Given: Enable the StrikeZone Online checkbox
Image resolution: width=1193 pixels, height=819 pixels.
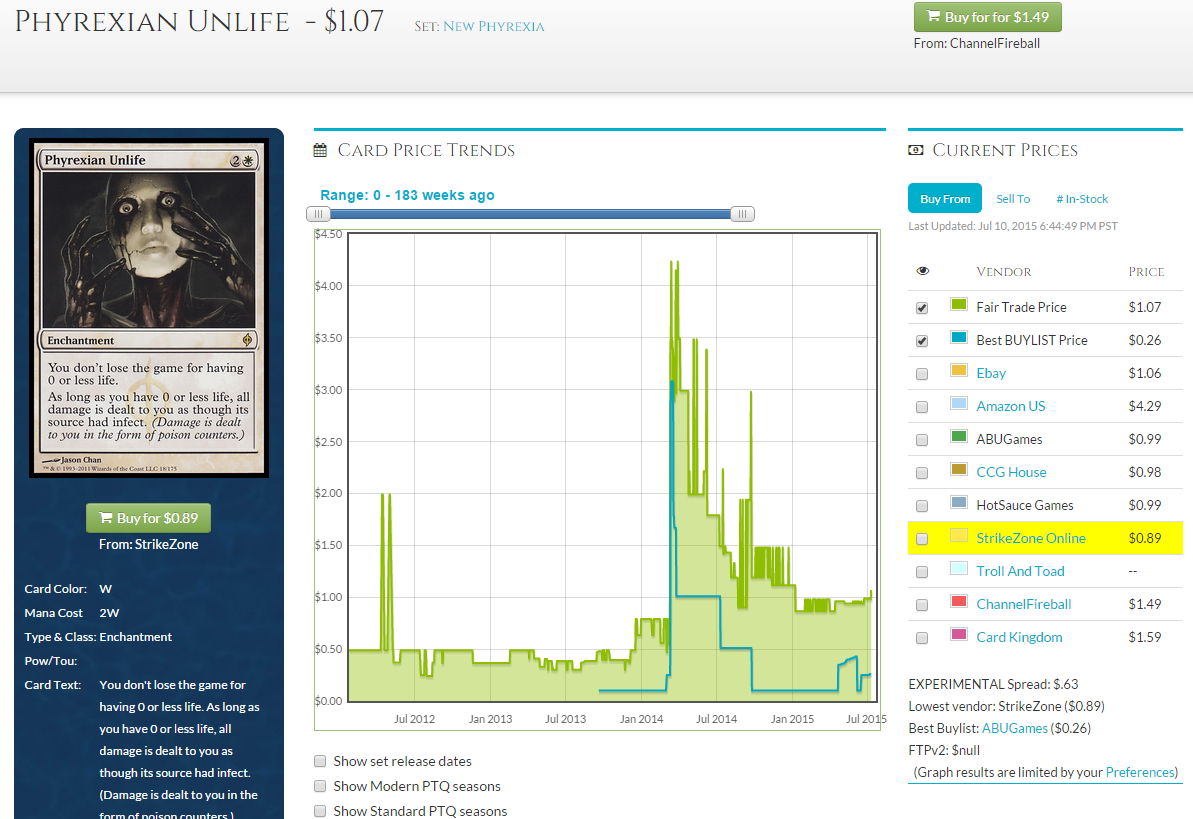Looking at the screenshot, I should click(x=922, y=539).
